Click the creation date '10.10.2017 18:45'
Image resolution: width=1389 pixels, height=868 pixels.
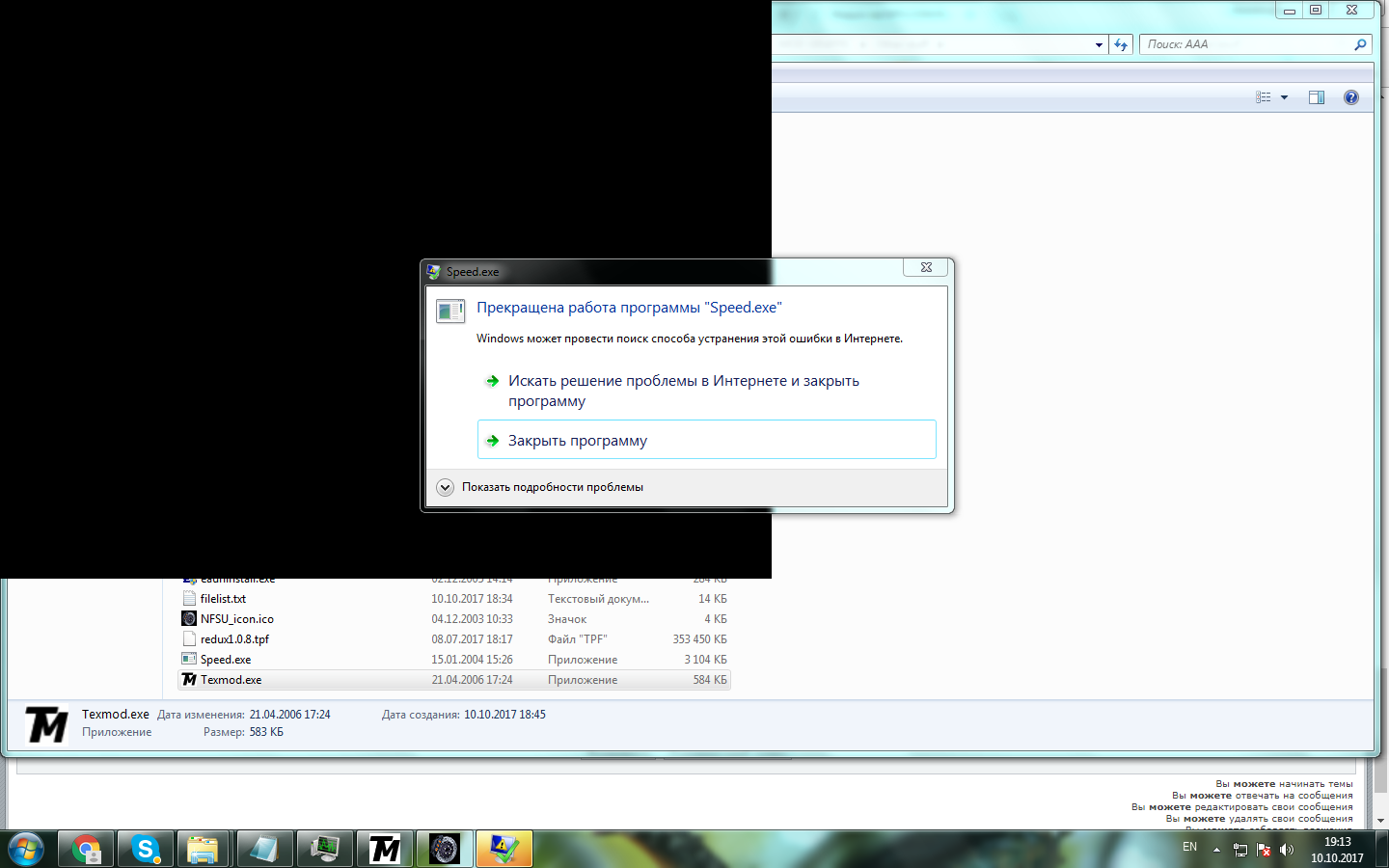point(504,715)
